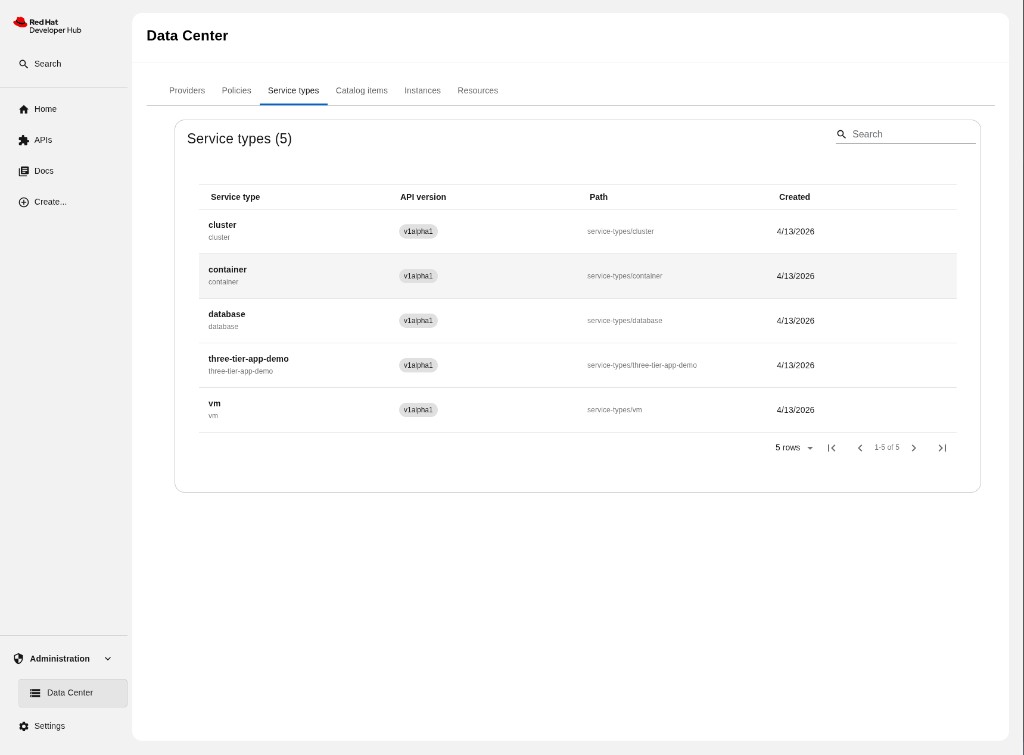Click the APIs puzzle piece icon
The height and width of the screenshot is (755, 1024).
(x=24, y=140)
